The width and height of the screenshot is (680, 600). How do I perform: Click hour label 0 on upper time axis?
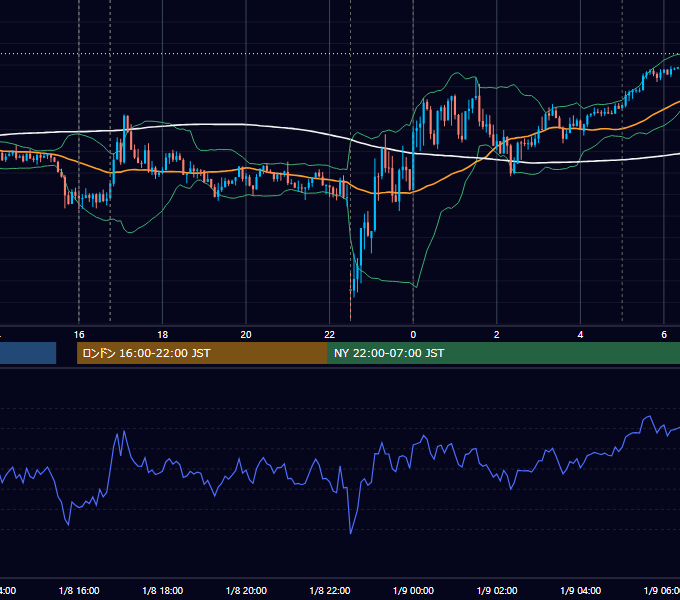coord(413,335)
